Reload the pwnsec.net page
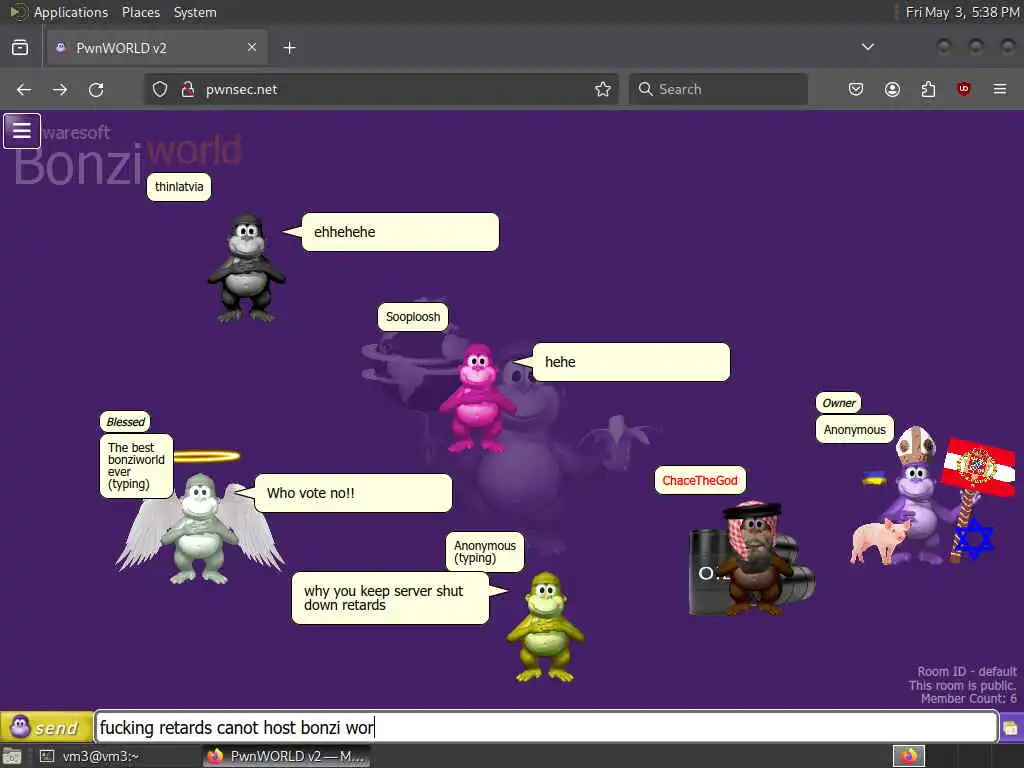The width and height of the screenshot is (1024, 768). click(x=96, y=89)
